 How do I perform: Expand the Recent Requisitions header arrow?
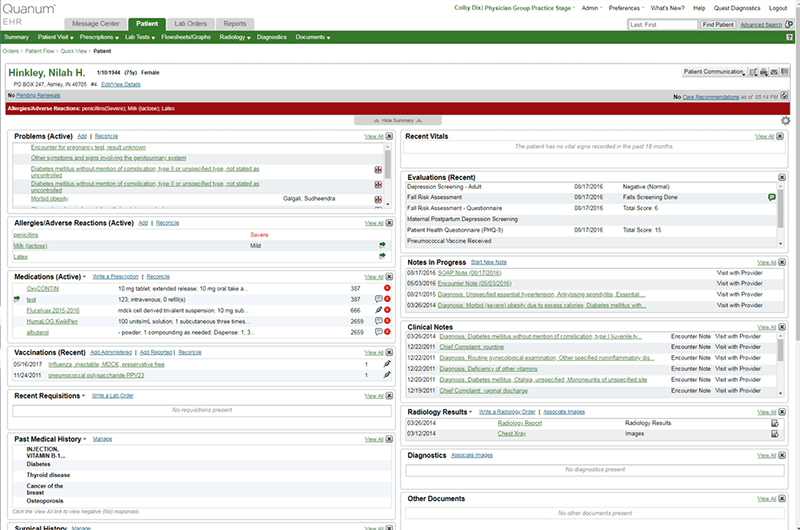click(84, 396)
